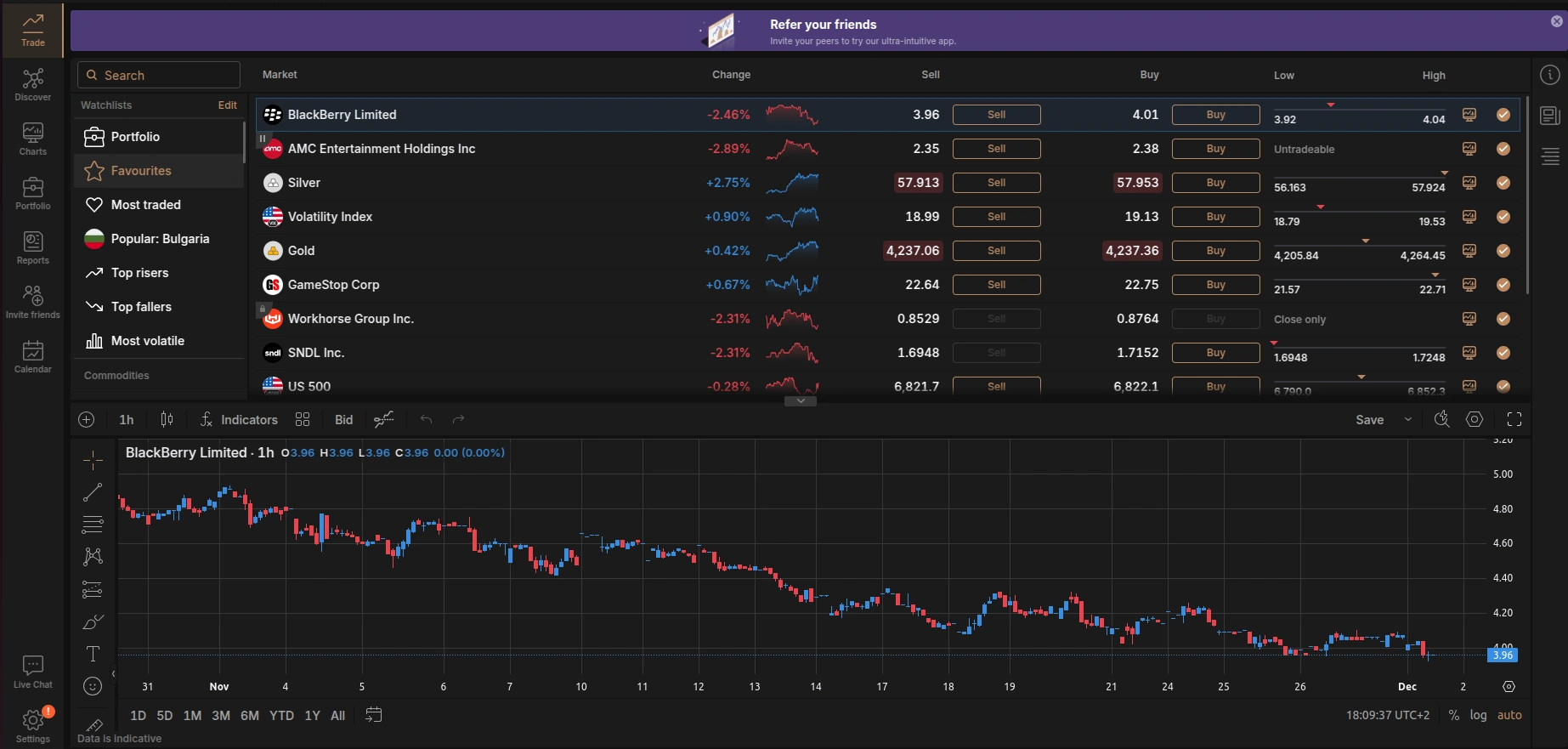Open the Most traded watchlist
Image resolution: width=1568 pixels, height=749 pixels.
(159, 205)
